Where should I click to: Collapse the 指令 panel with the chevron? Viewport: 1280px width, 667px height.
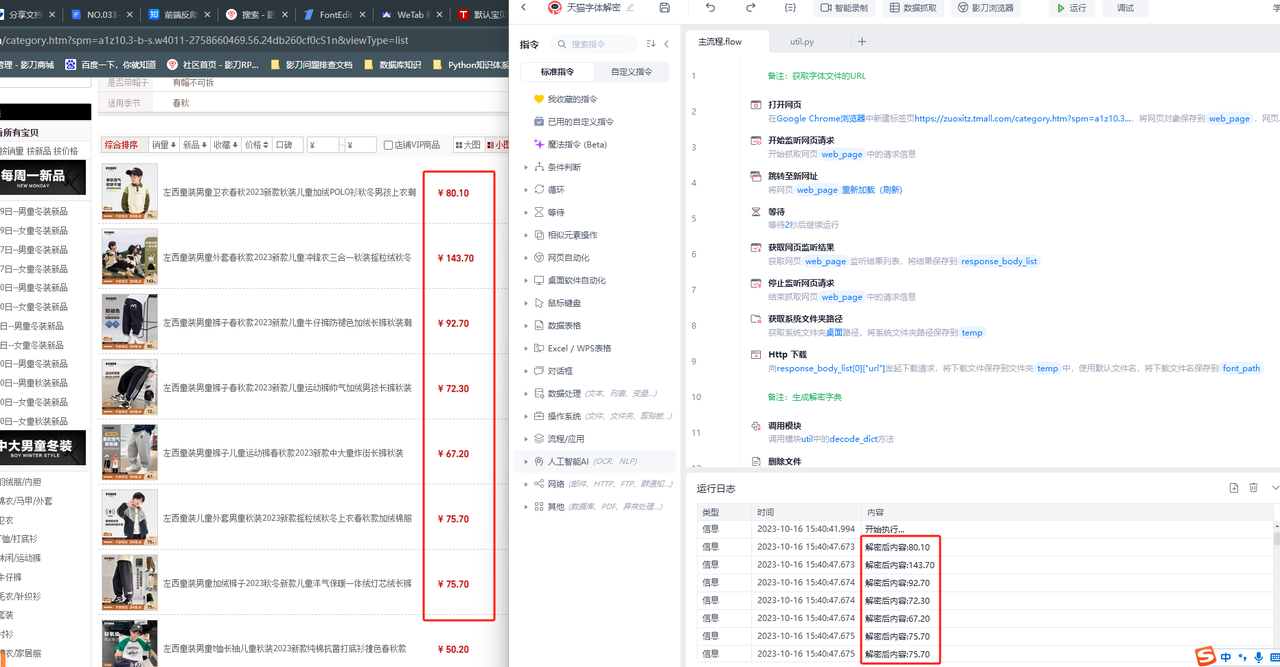click(667, 44)
